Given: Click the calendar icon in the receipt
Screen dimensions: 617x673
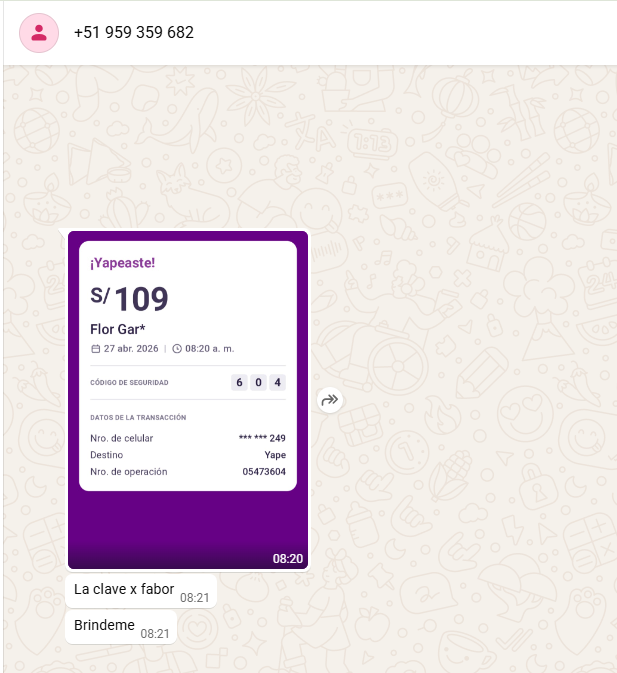Looking at the screenshot, I should coord(95,348).
